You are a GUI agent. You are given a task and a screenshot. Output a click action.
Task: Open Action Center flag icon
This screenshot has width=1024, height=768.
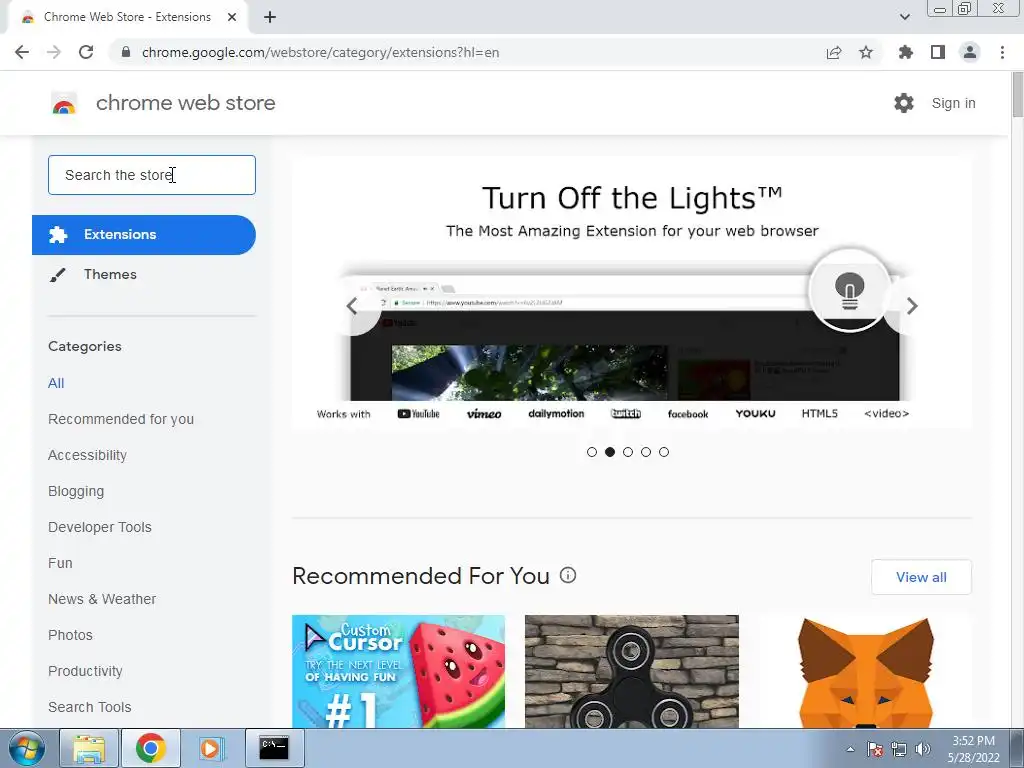(x=875, y=749)
